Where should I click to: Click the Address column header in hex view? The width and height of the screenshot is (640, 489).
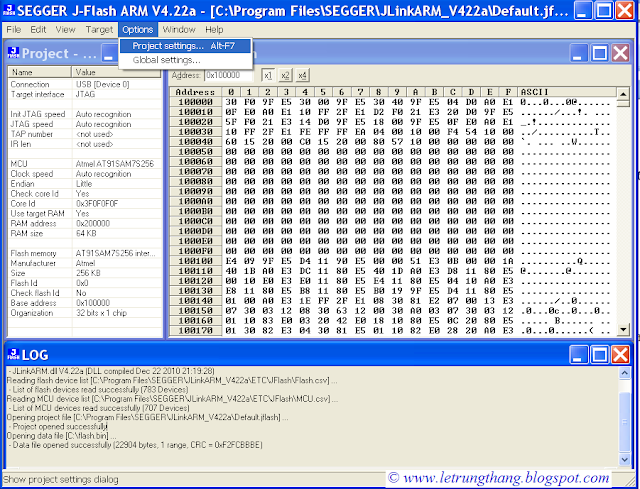tap(196, 92)
